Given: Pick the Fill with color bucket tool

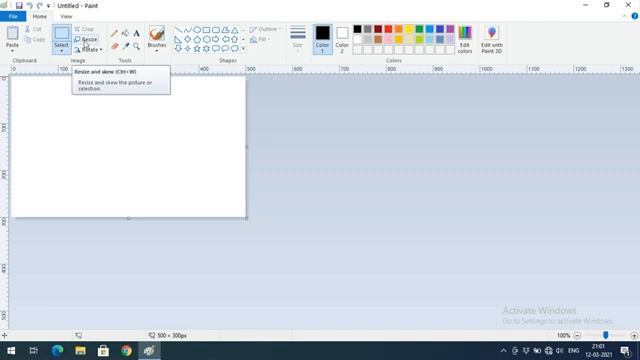Looking at the screenshot, I should 125,33.
